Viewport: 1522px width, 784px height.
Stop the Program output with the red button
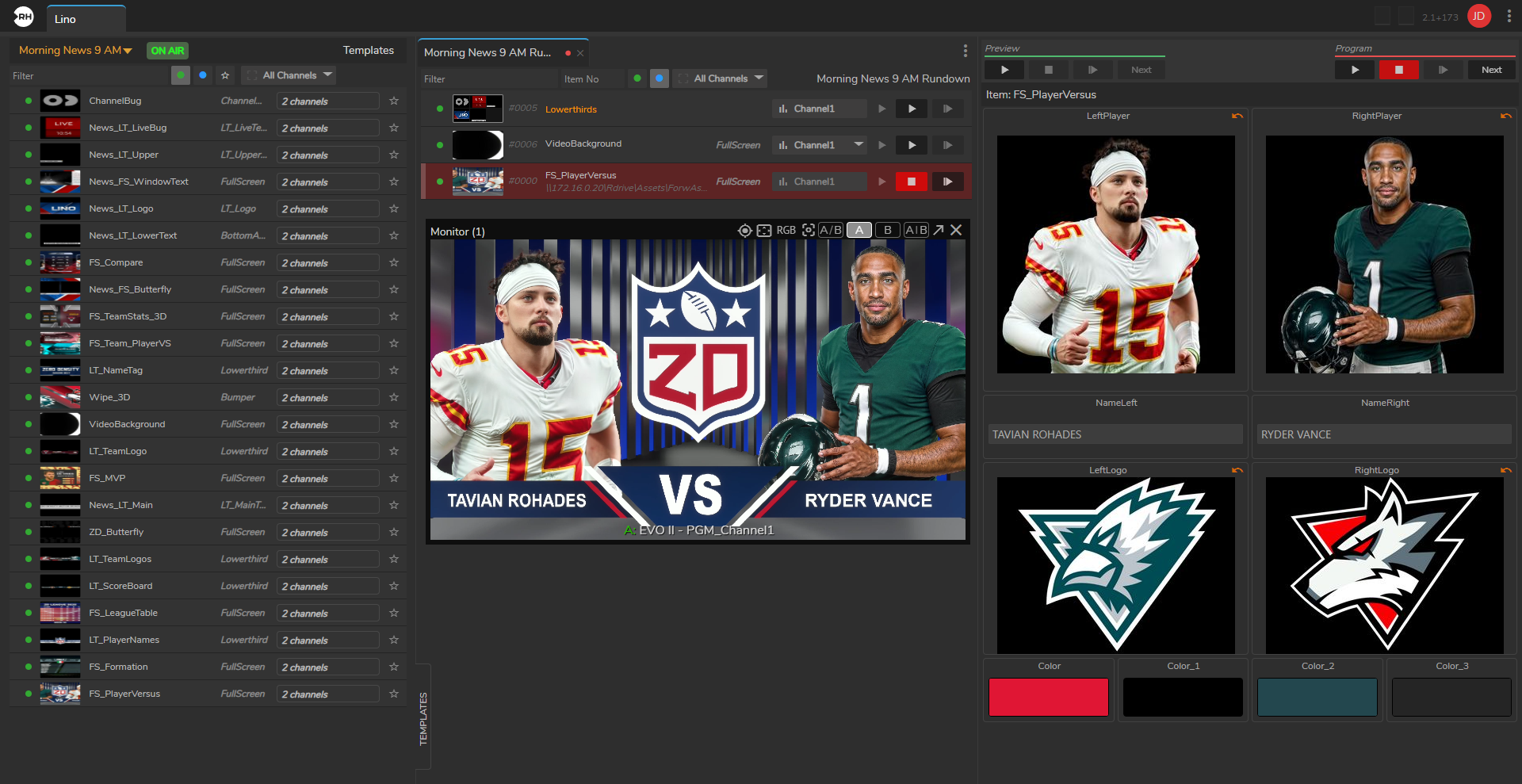click(x=1399, y=70)
